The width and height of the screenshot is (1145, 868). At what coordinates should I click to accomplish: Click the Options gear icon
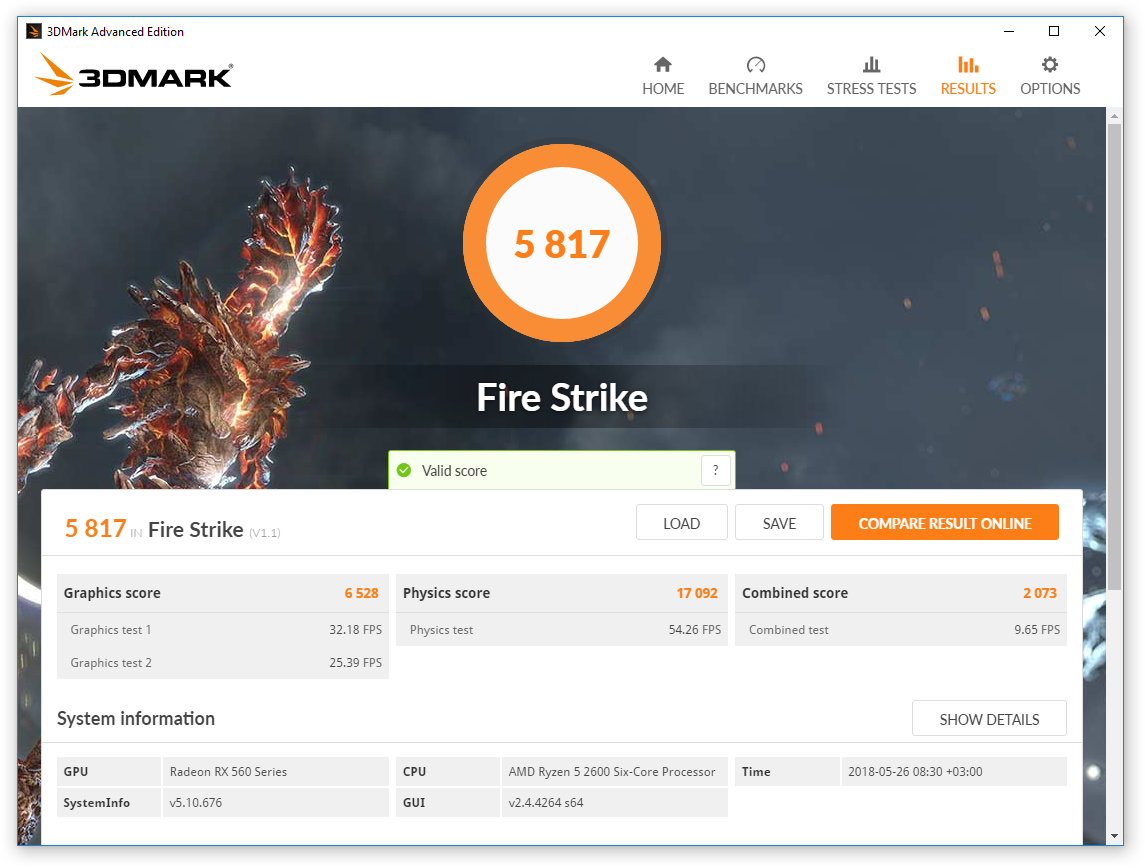[x=1050, y=65]
